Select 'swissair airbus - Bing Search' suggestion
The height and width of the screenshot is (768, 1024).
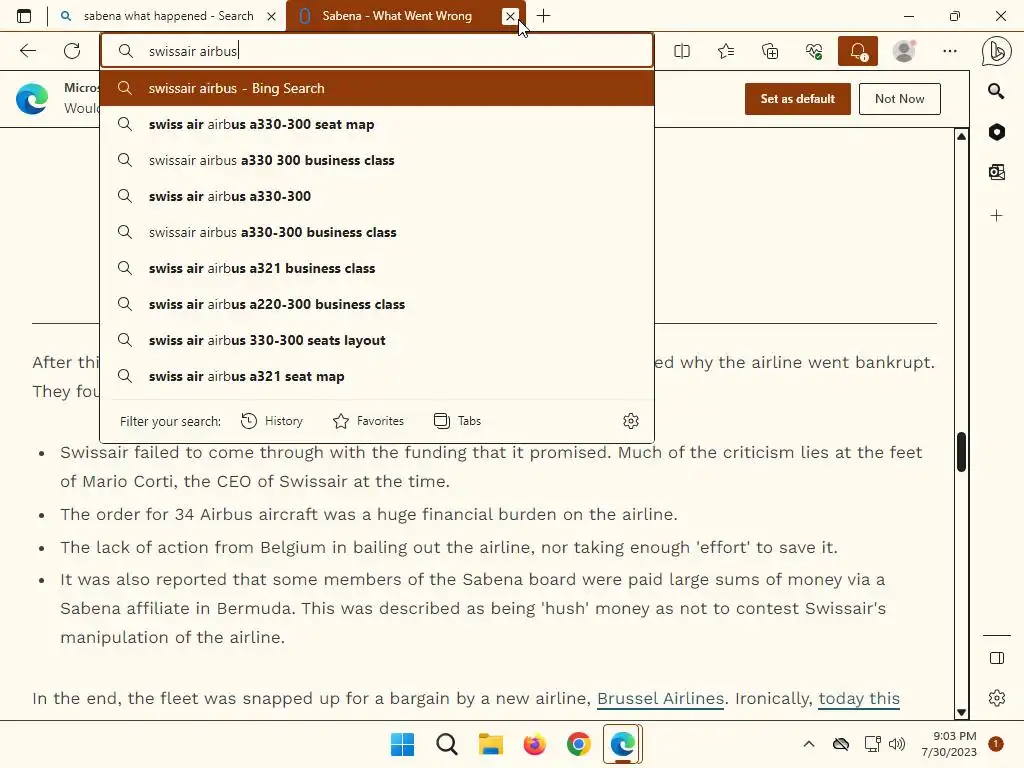[377, 88]
